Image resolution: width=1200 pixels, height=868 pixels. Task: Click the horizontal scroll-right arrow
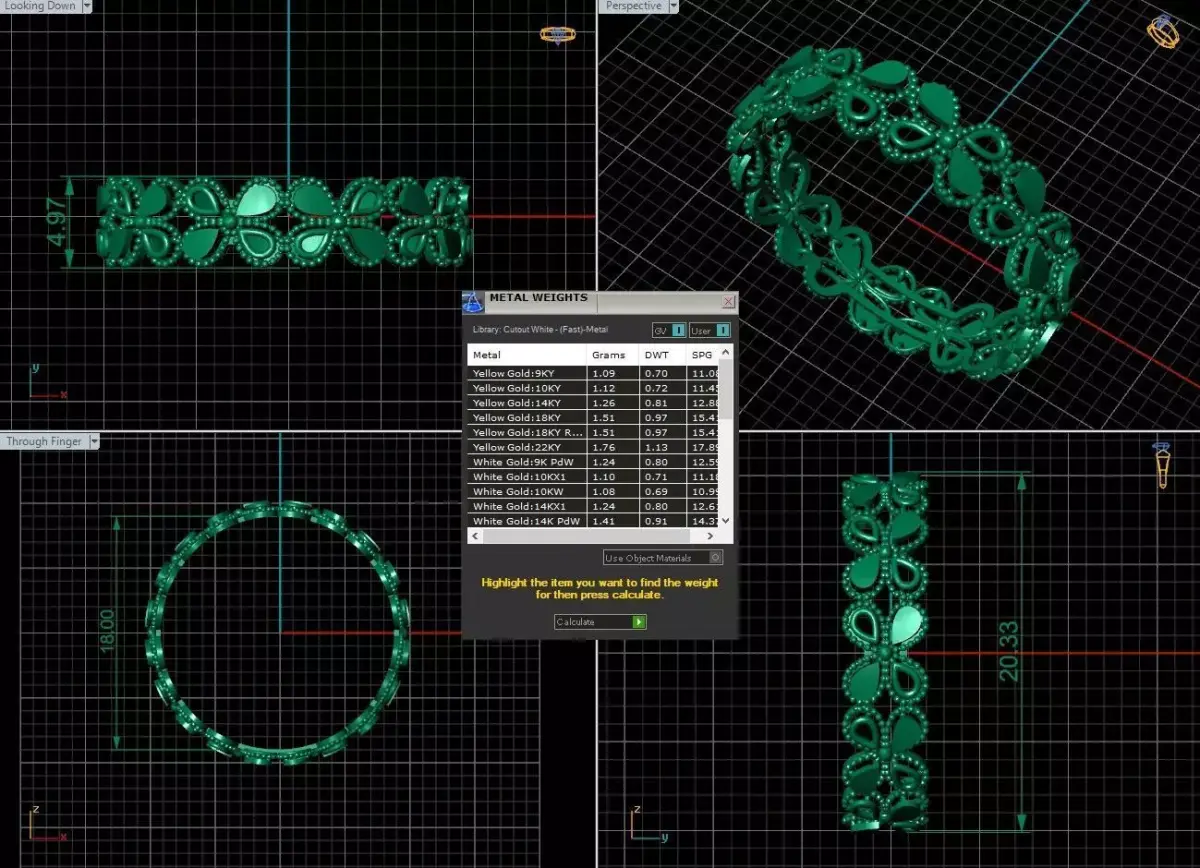point(711,536)
